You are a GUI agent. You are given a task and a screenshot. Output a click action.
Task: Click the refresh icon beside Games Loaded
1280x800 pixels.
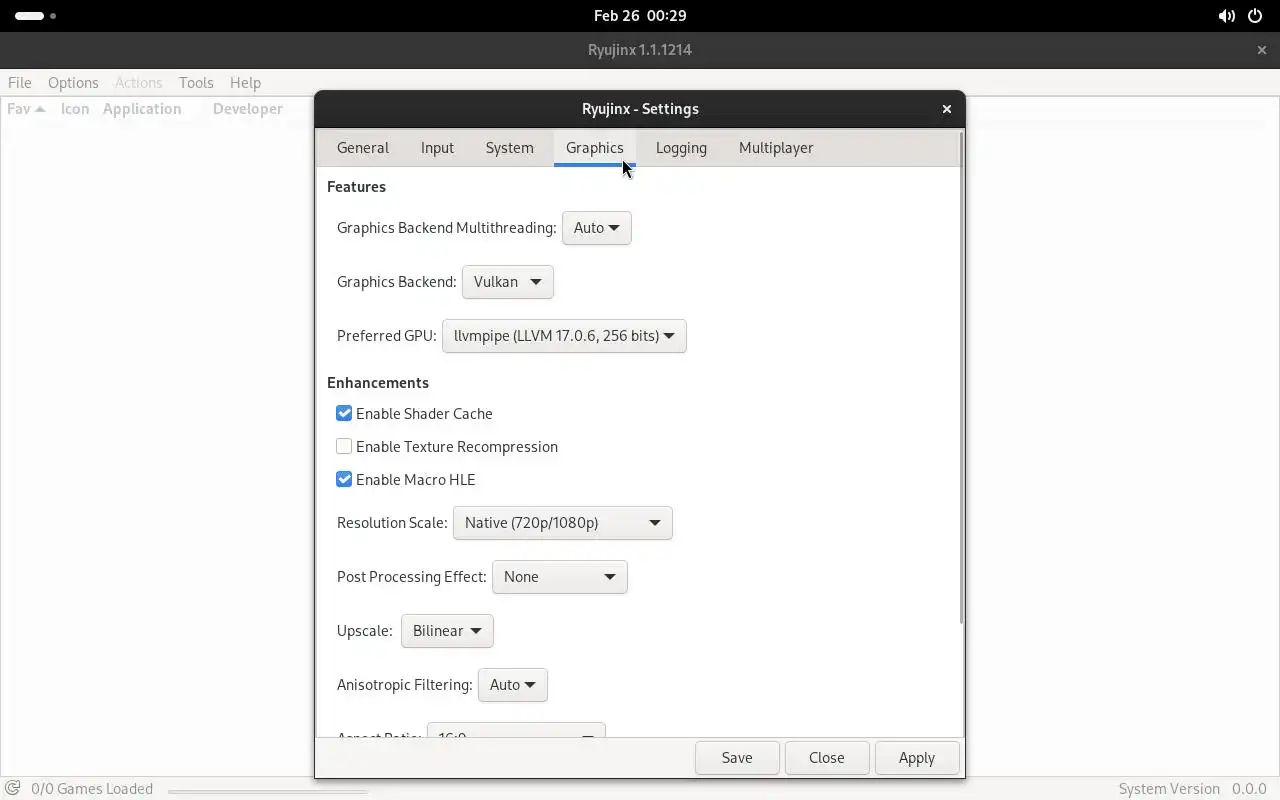[13, 788]
